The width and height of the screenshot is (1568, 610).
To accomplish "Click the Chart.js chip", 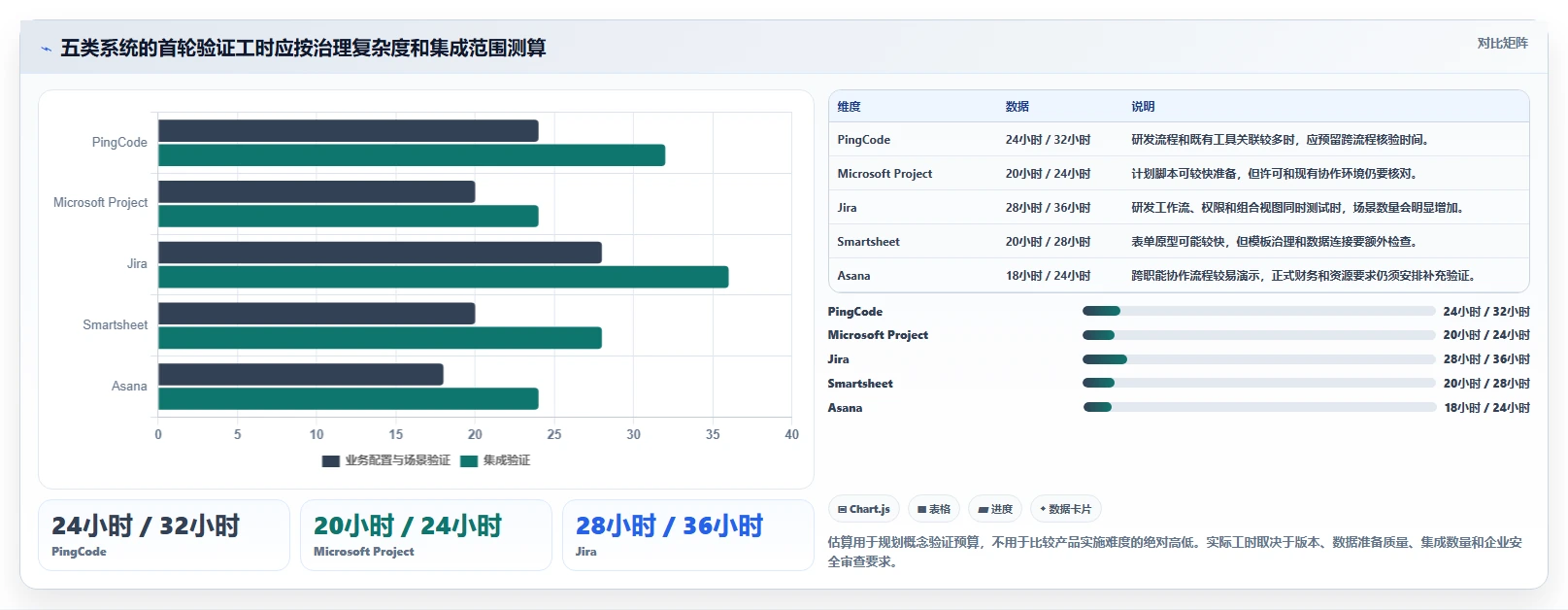I will [x=864, y=509].
